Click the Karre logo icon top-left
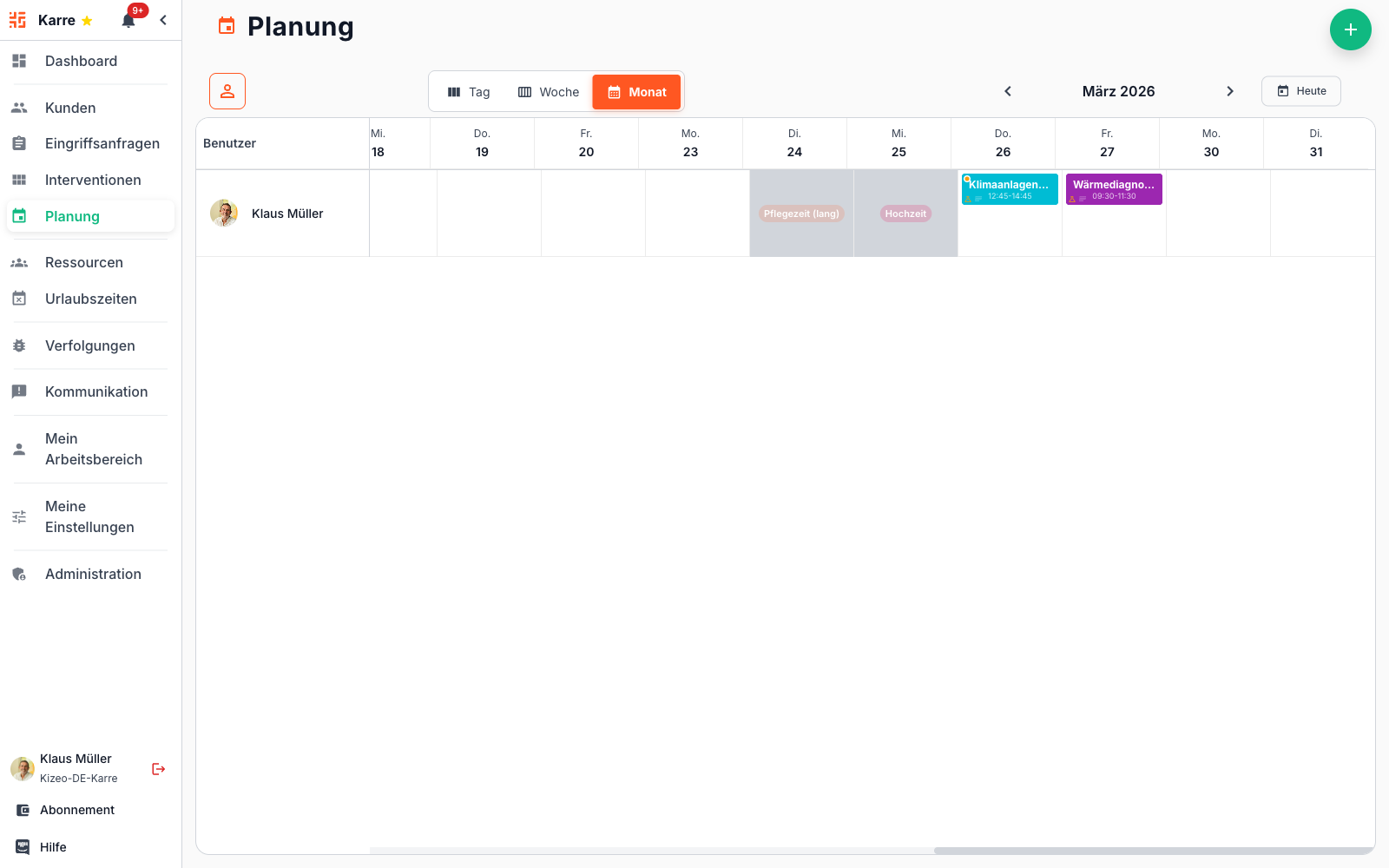1389x868 pixels. point(17,19)
